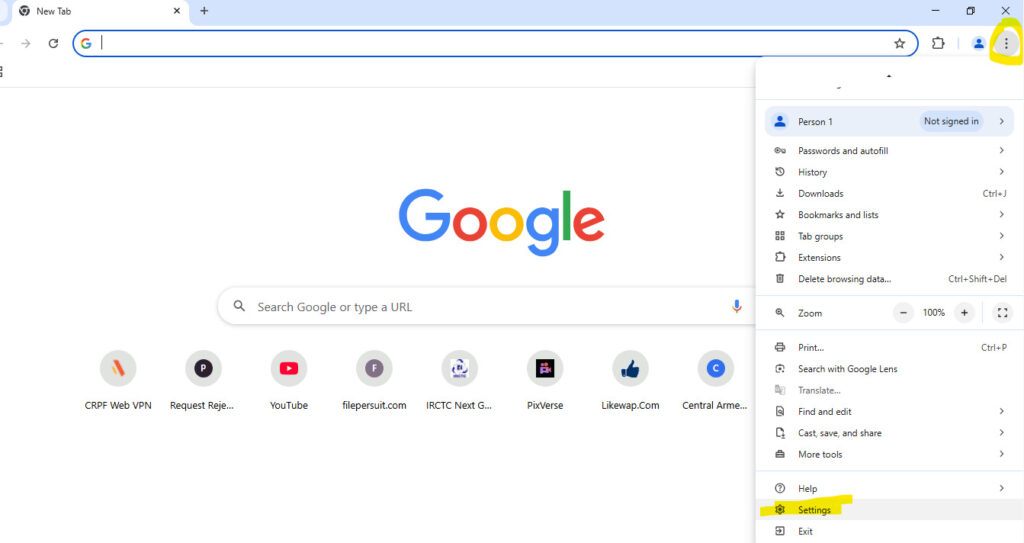1024x543 pixels.
Task: Expand Extensions submenu in the menu
Action: [889, 257]
